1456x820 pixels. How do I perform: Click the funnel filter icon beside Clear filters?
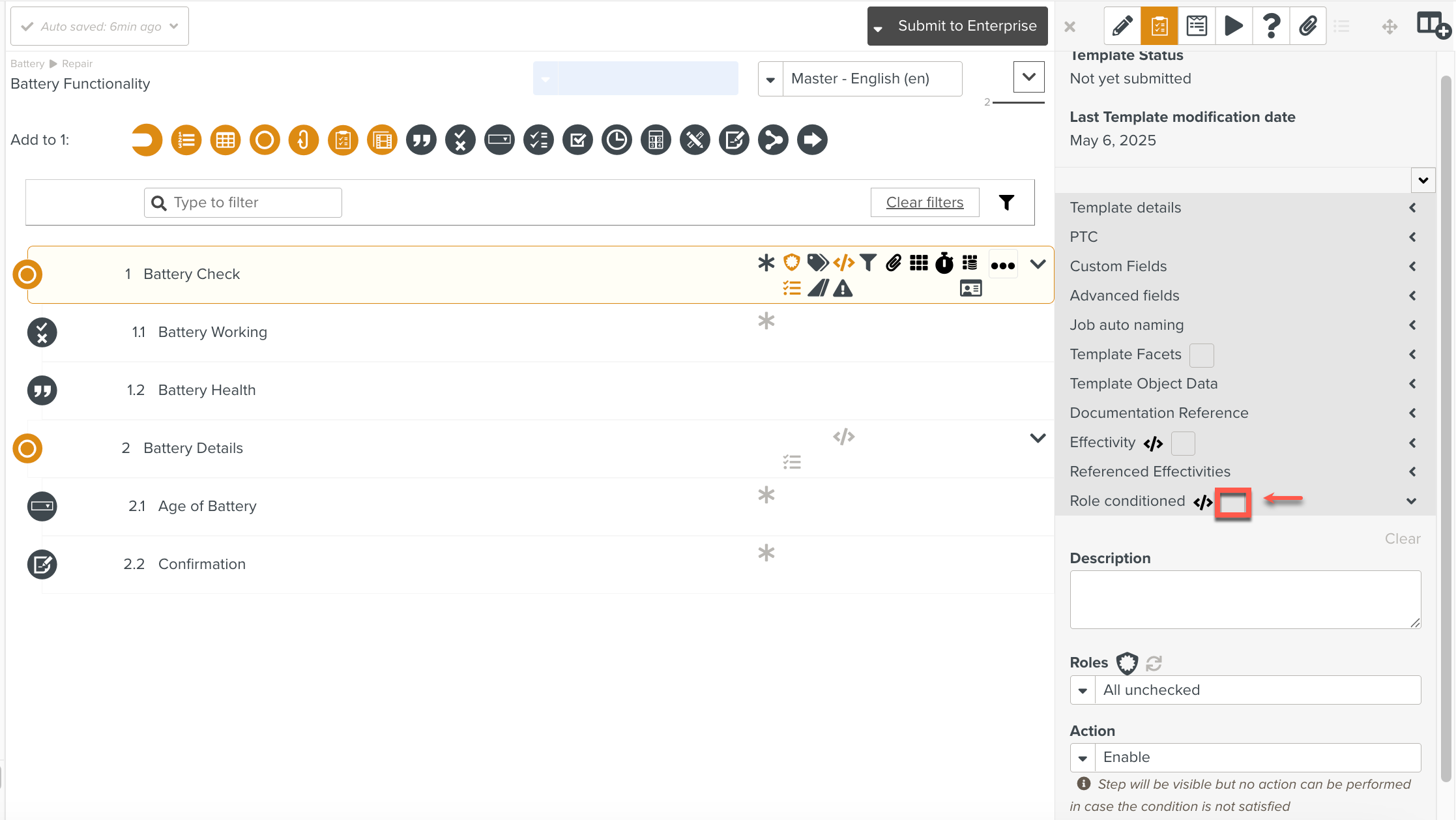pos(1006,203)
